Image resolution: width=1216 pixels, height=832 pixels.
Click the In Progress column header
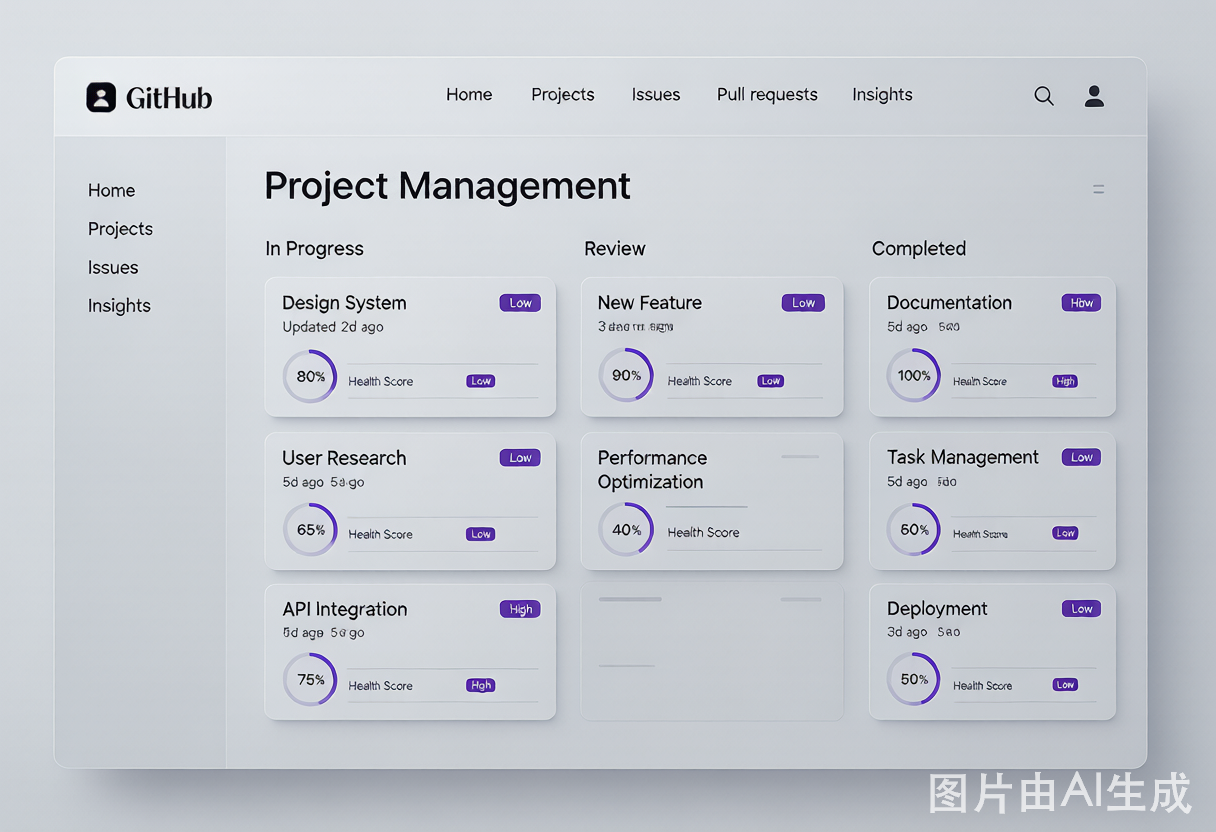[x=314, y=249]
